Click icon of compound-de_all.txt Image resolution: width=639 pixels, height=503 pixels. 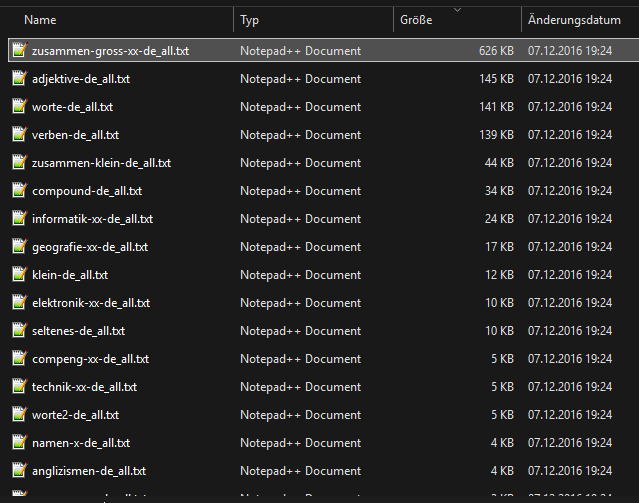(19, 190)
